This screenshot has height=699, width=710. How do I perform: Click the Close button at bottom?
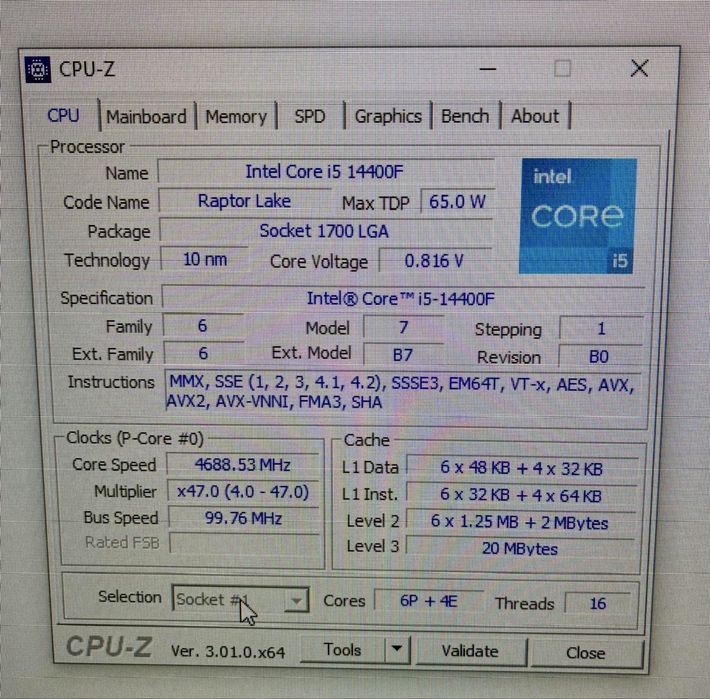pos(585,653)
